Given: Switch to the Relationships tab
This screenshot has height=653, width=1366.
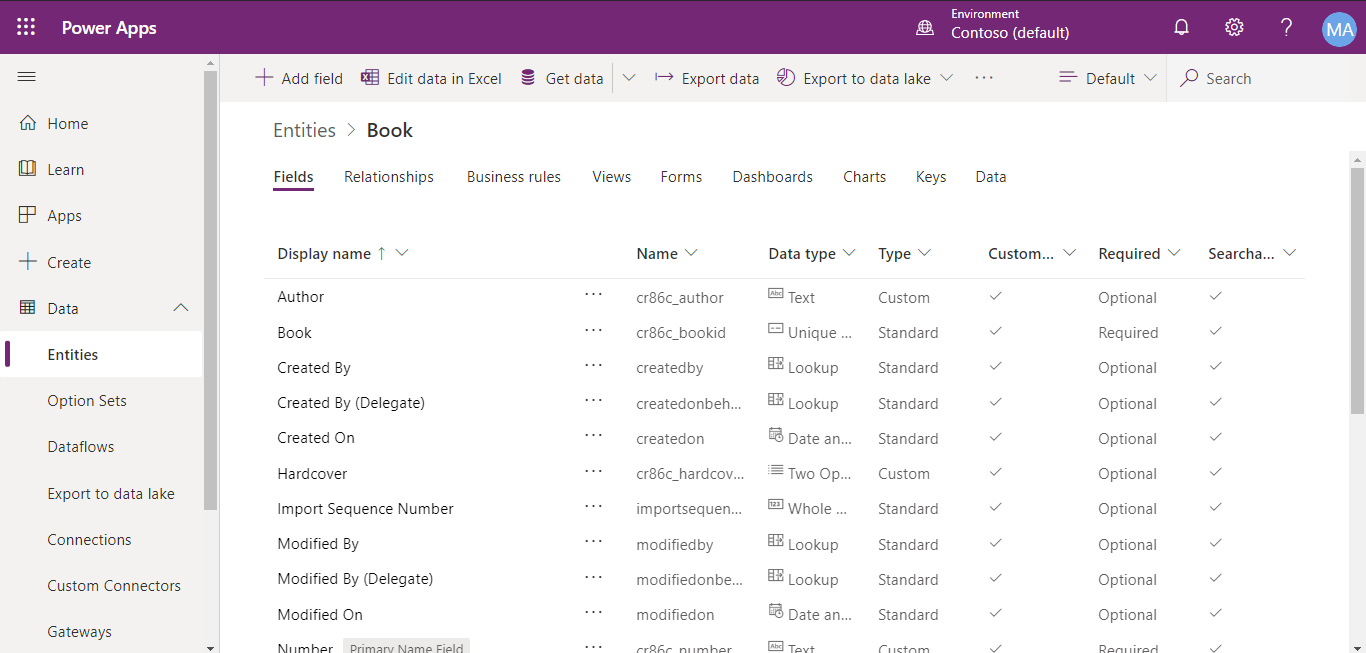Looking at the screenshot, I should tap(388, 176).
